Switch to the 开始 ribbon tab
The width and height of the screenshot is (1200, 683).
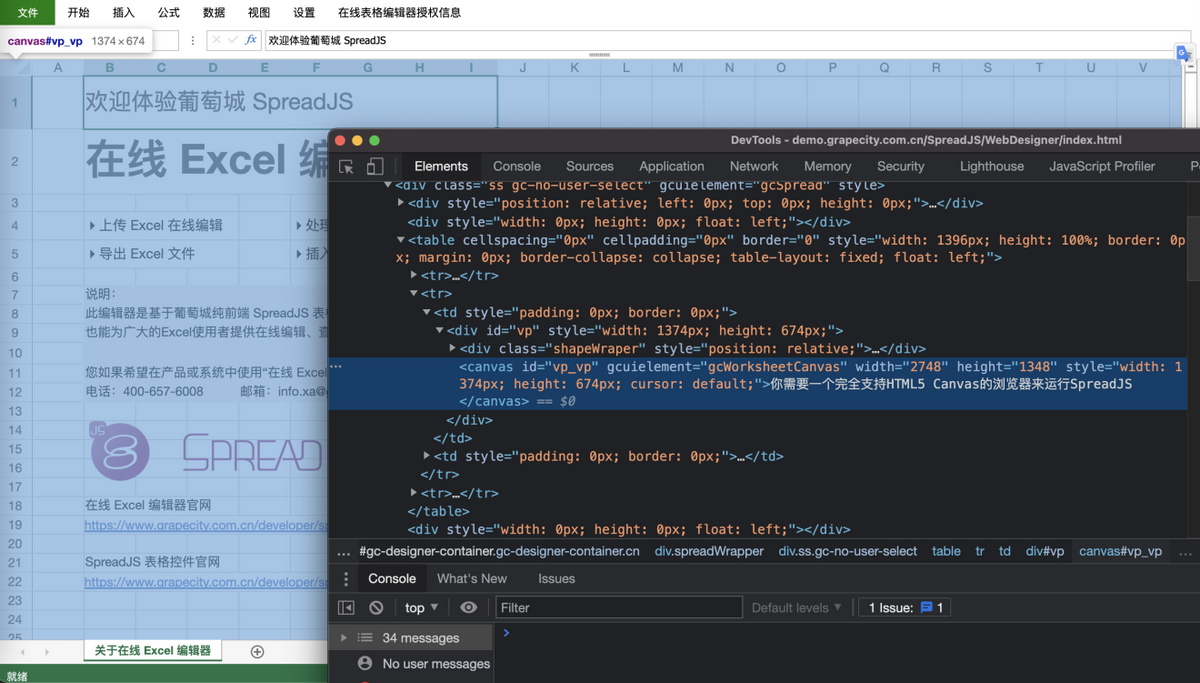[x=78, y=13]
